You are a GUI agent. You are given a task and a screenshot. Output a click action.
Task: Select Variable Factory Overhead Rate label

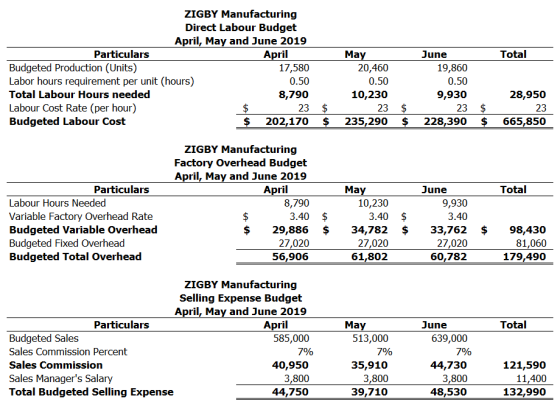[81, 216]
